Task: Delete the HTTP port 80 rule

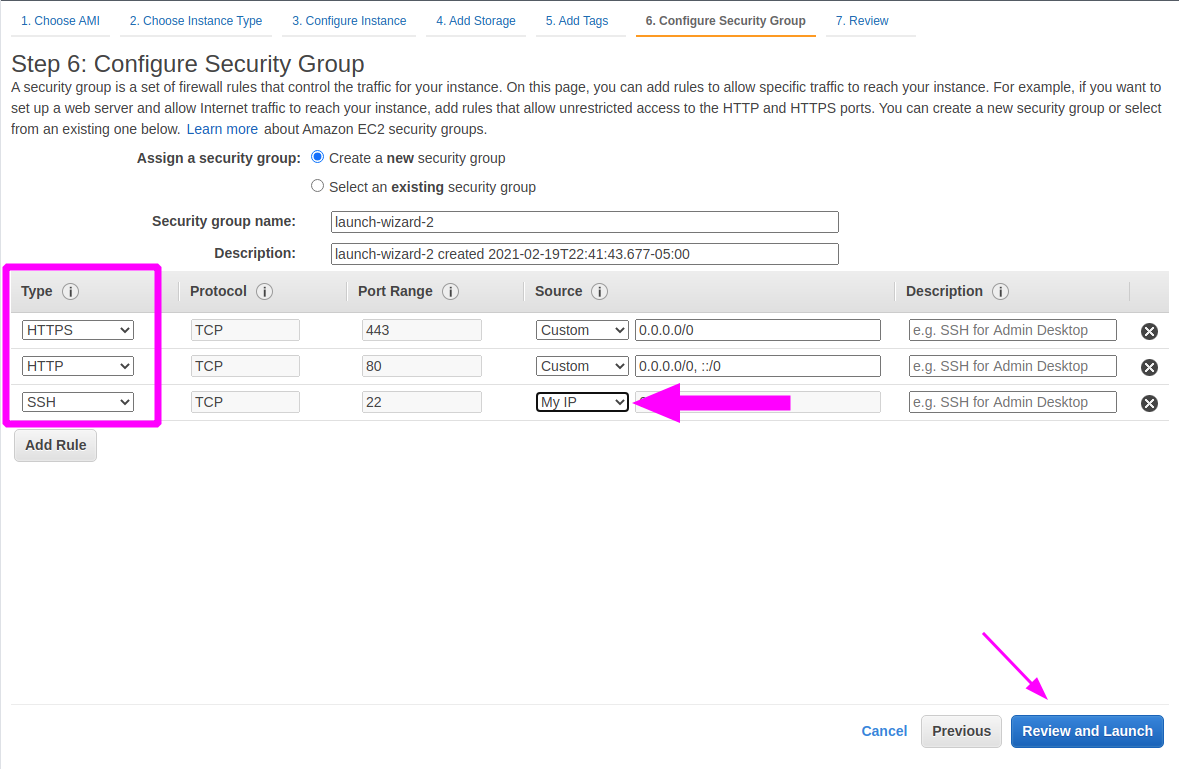Action: [1149, 366]
